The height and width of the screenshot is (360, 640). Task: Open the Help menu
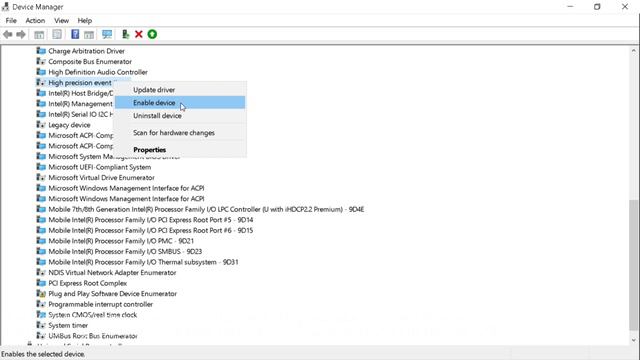click(x=84, y=20)
